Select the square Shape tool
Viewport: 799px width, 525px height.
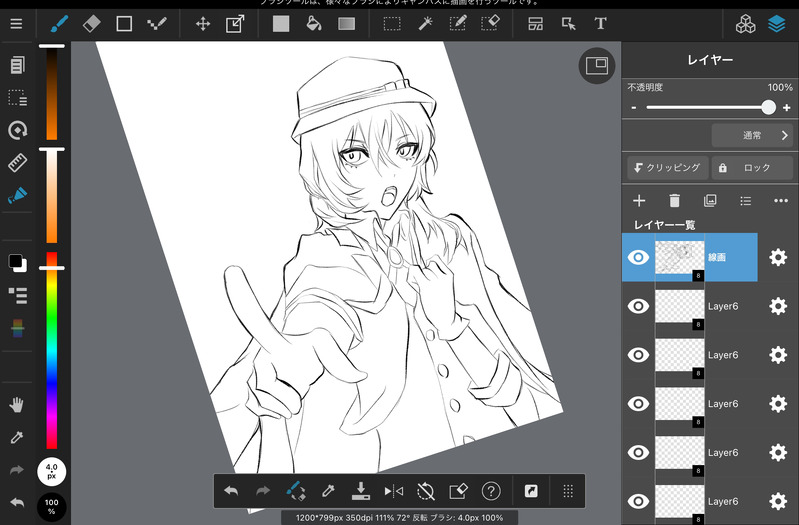click(x=124, y=23)
